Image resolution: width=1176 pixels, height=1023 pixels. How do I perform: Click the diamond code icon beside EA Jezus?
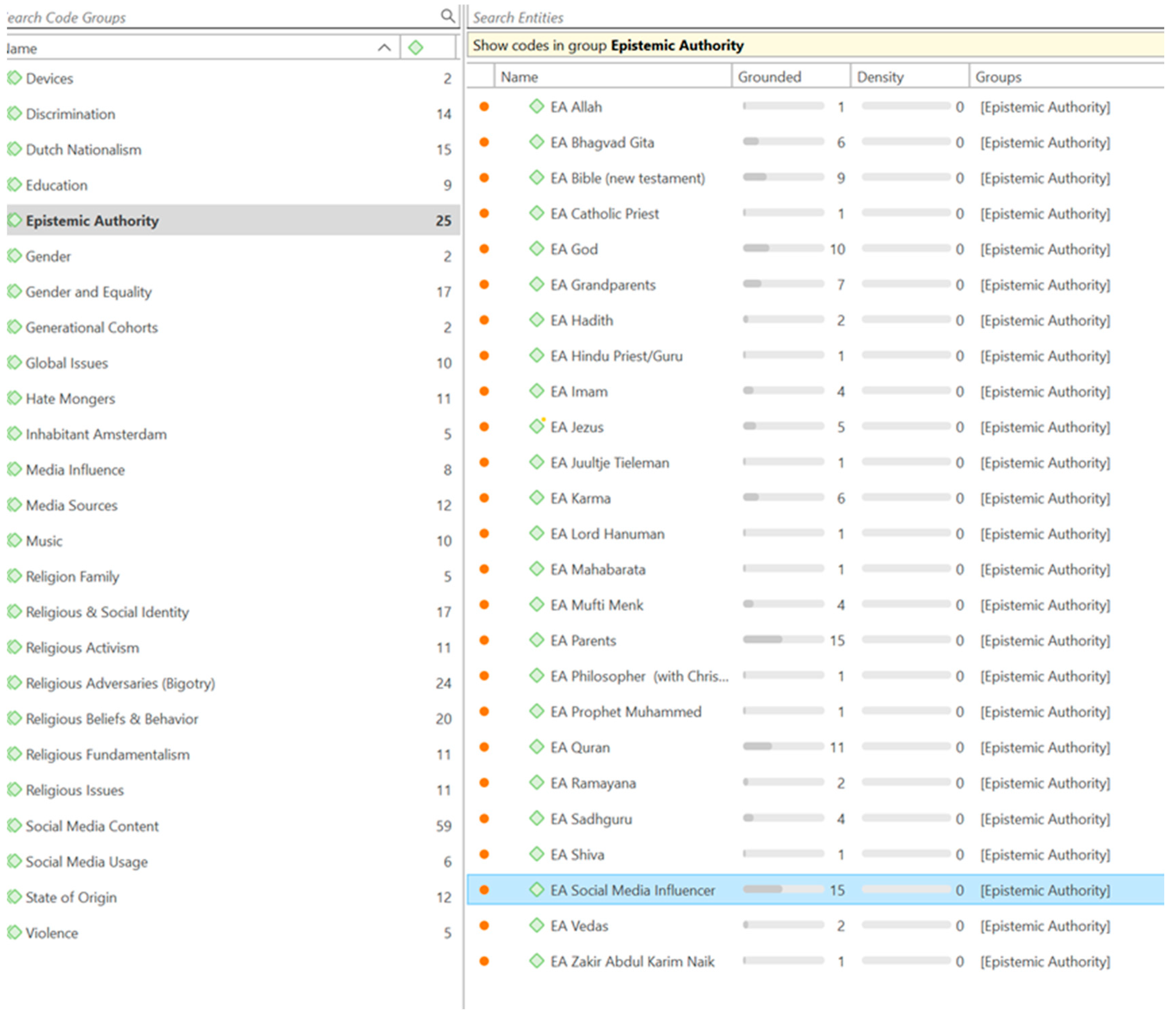point(536,426)
